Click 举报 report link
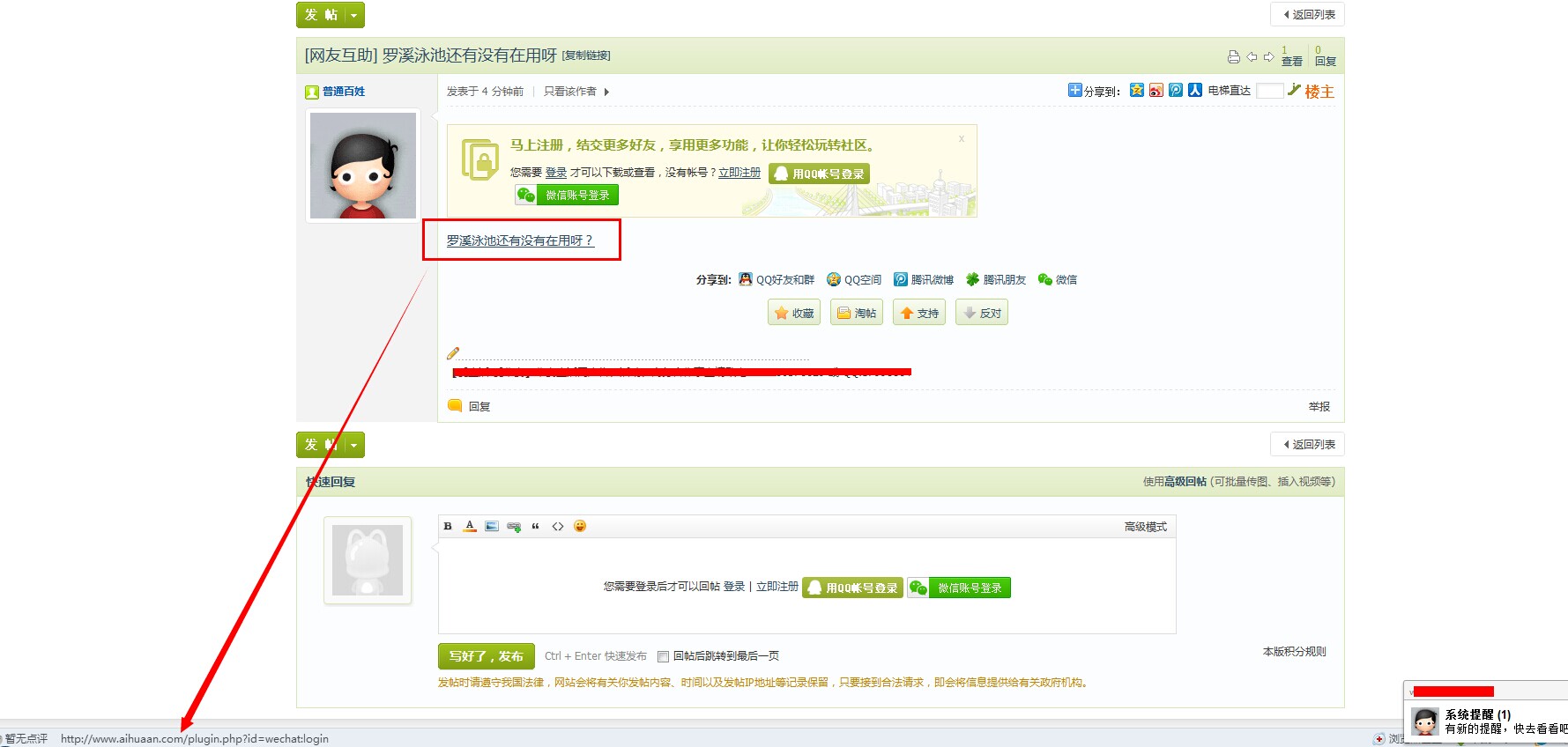Screen dimensions: 1568x747 [1319, 407]
